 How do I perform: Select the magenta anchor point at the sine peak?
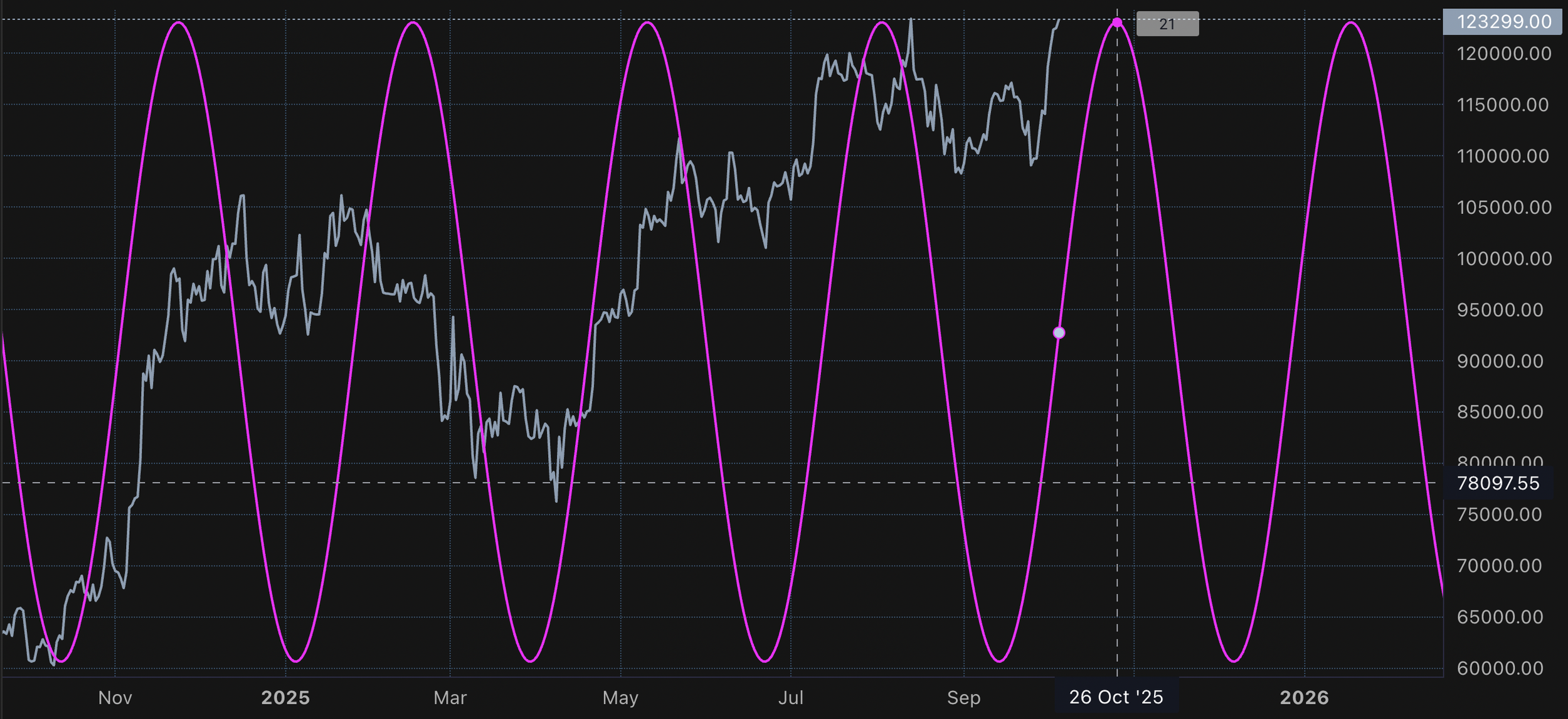[1118, 23]
